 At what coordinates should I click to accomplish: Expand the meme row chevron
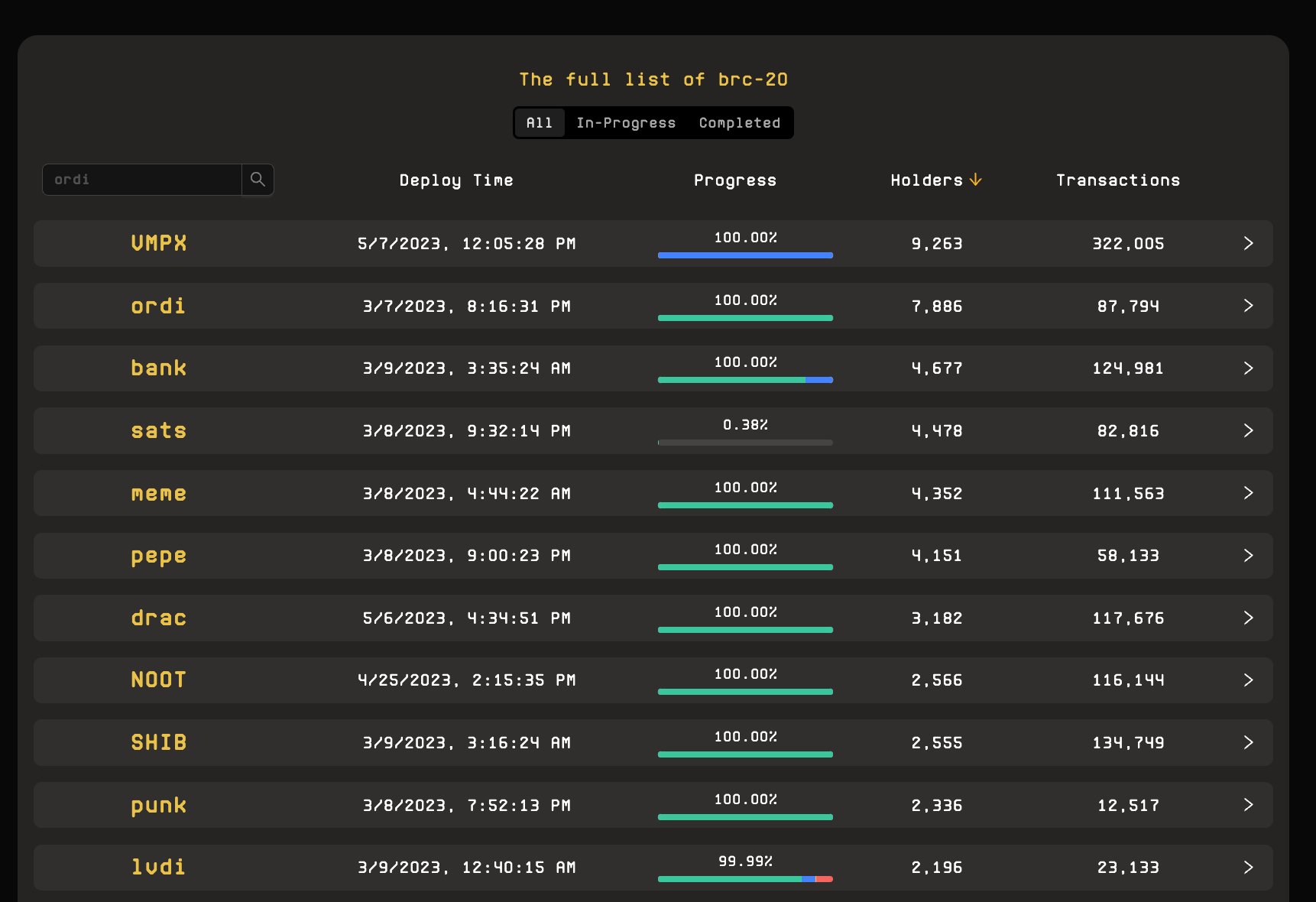point(1249,493)
